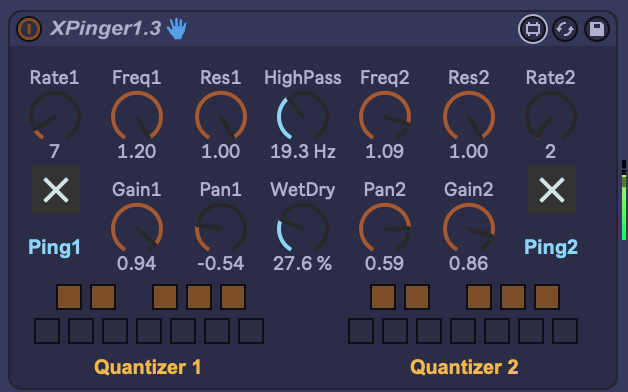Click the Gain2 knob
The width and height of the screenshot is (628, 392).
469,229
